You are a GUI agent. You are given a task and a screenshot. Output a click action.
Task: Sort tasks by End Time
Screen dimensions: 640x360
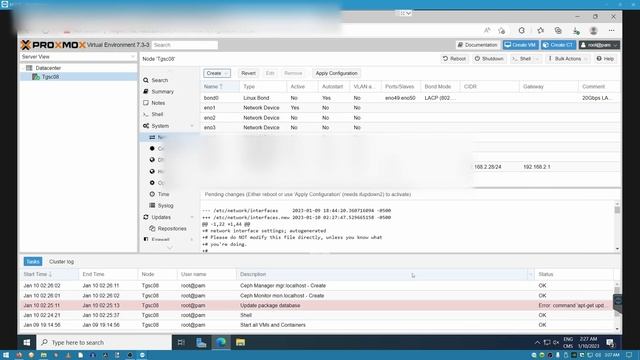coord(108,274)
